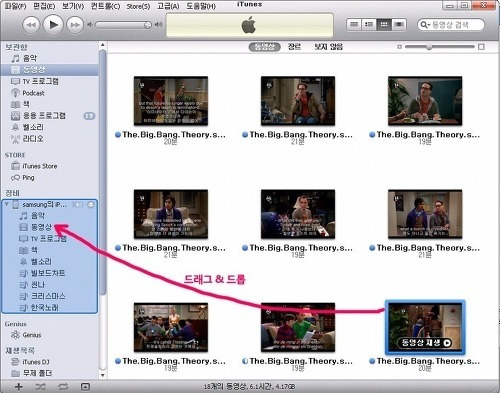
Task: Open the 고급(A) menu
Action: (168, 6)
